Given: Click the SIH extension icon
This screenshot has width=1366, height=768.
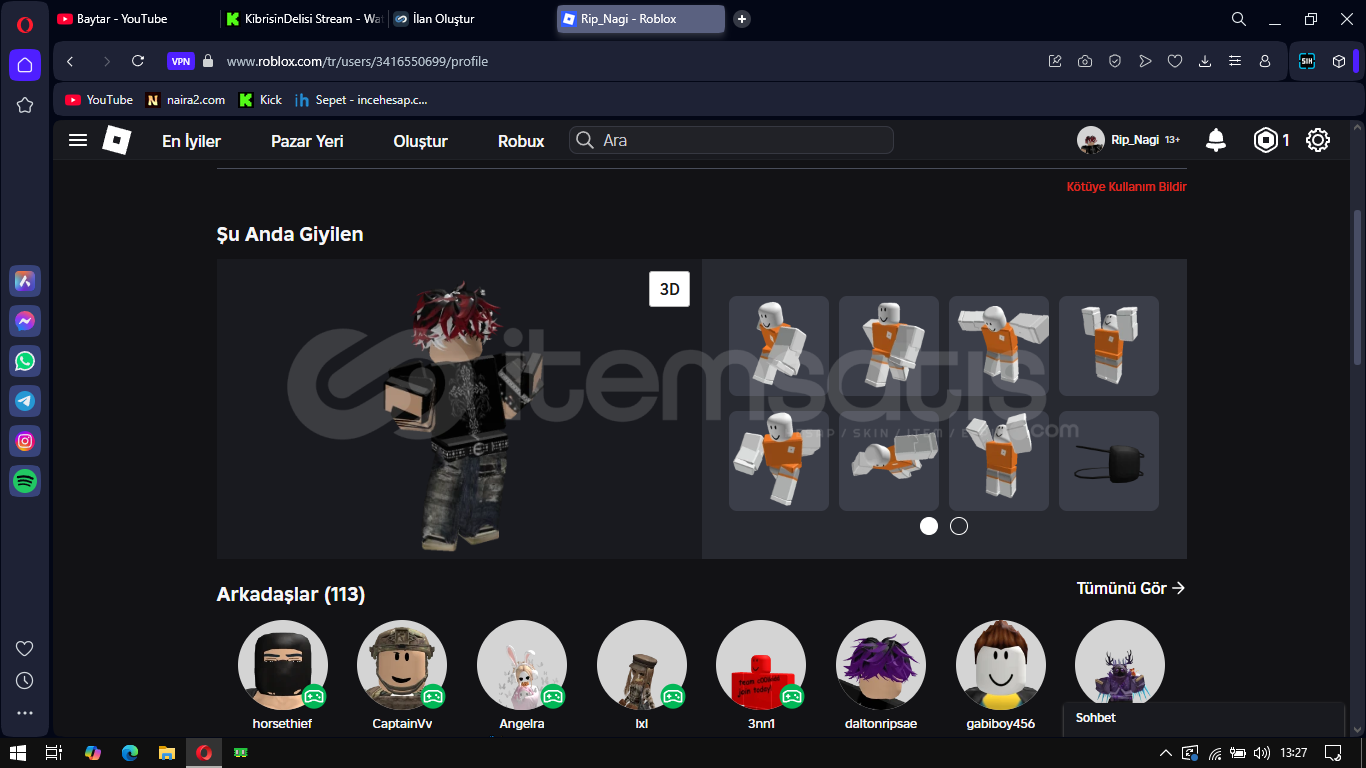Looking at the screenshot, I should (1306, 61).
